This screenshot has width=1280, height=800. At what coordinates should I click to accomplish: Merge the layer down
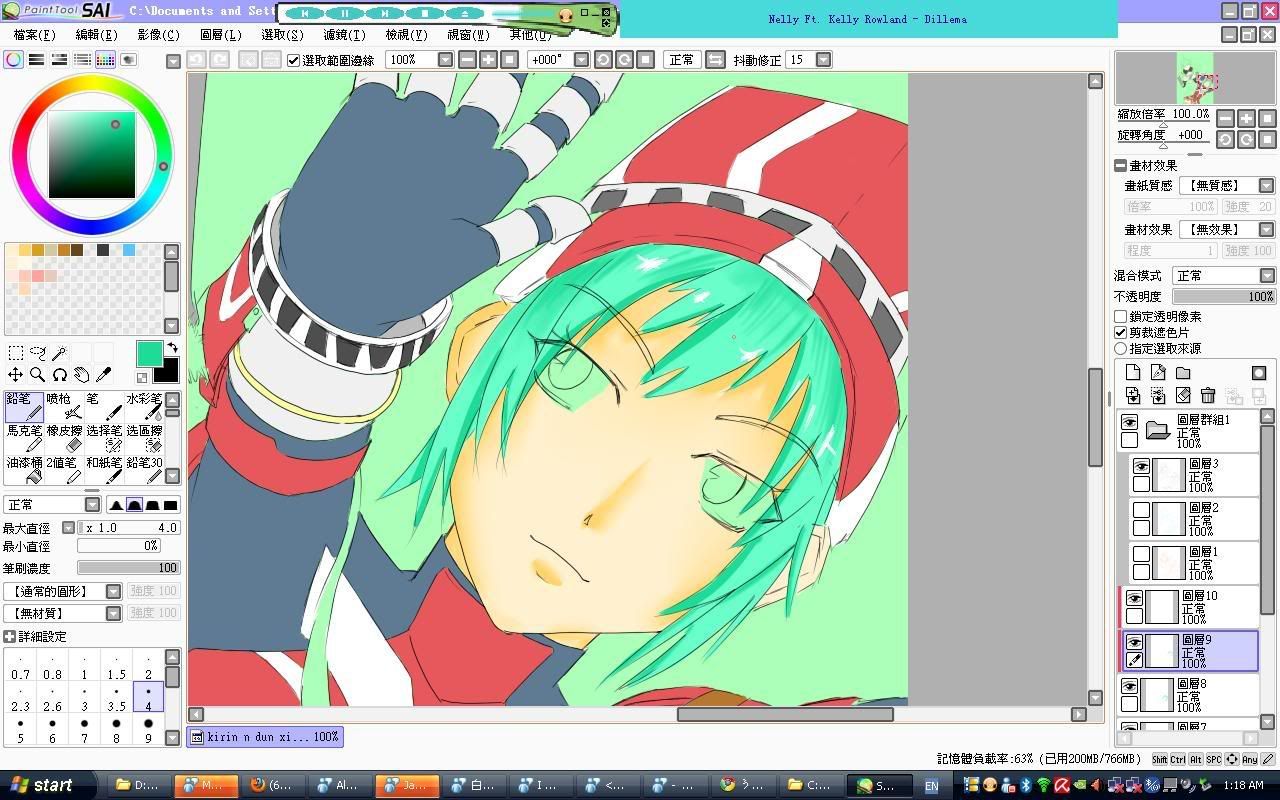pyautogui.click(x=1133, y=396)
